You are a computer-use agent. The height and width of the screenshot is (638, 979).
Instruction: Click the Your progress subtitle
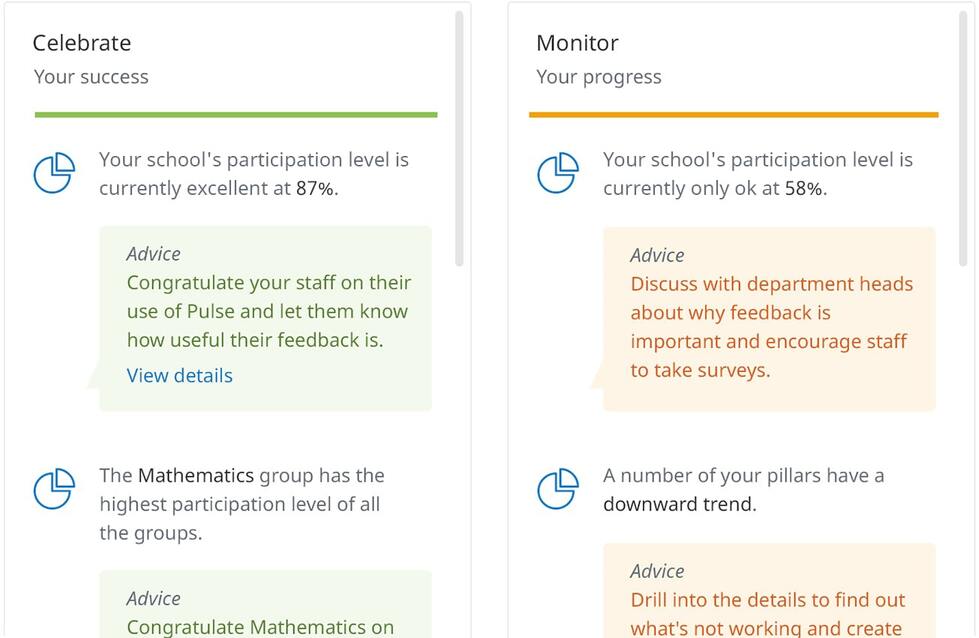click(599, 77)
